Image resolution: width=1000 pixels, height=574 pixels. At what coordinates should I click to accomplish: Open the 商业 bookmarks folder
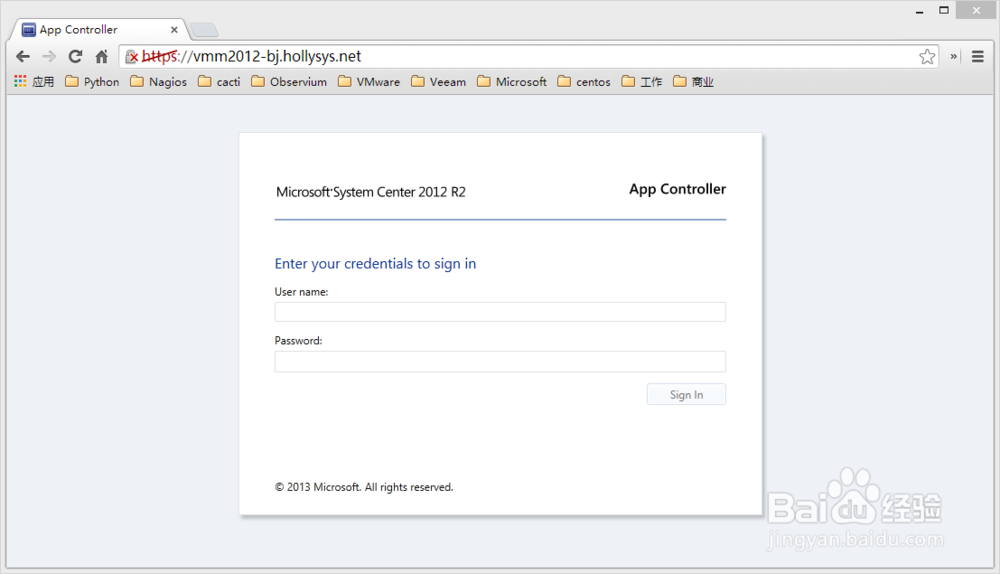[x=693, y=82]
